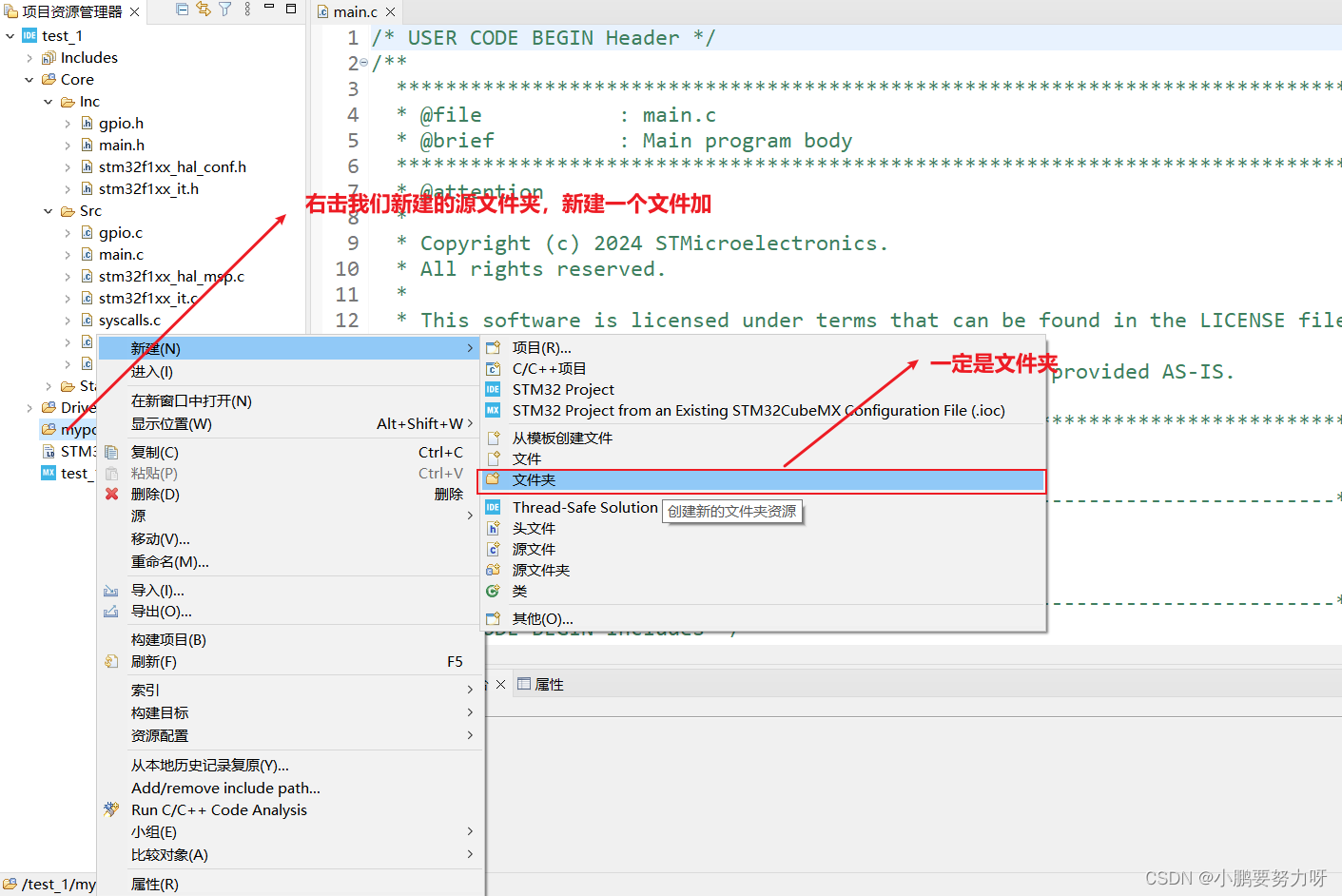This screenshot has height=896, width=1342.
Task: Expand the 索引 submenu arrow
Action: [x=470, y=690]
